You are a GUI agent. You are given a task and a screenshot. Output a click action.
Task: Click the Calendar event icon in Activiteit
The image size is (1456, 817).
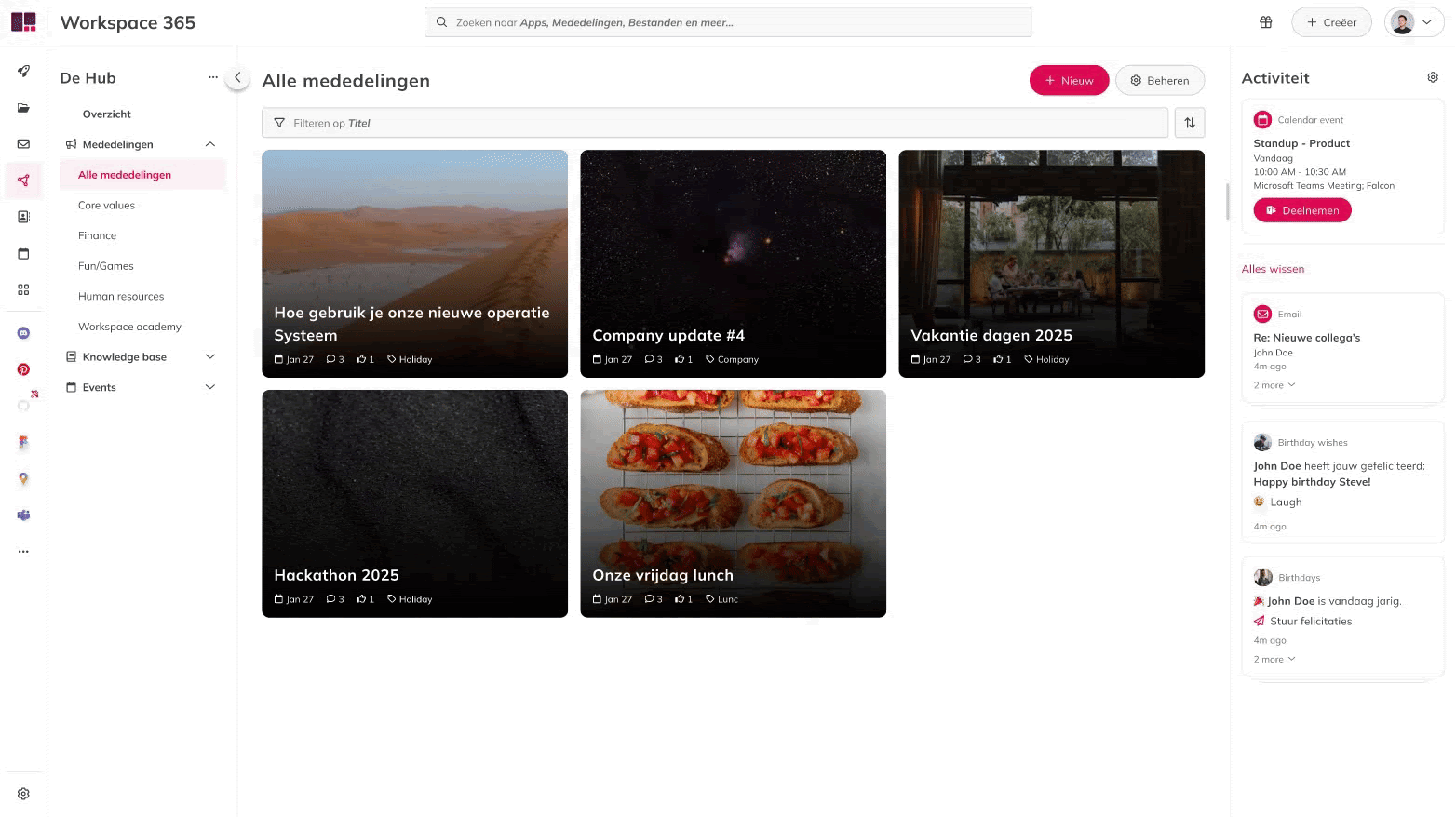click(1262, 119)
